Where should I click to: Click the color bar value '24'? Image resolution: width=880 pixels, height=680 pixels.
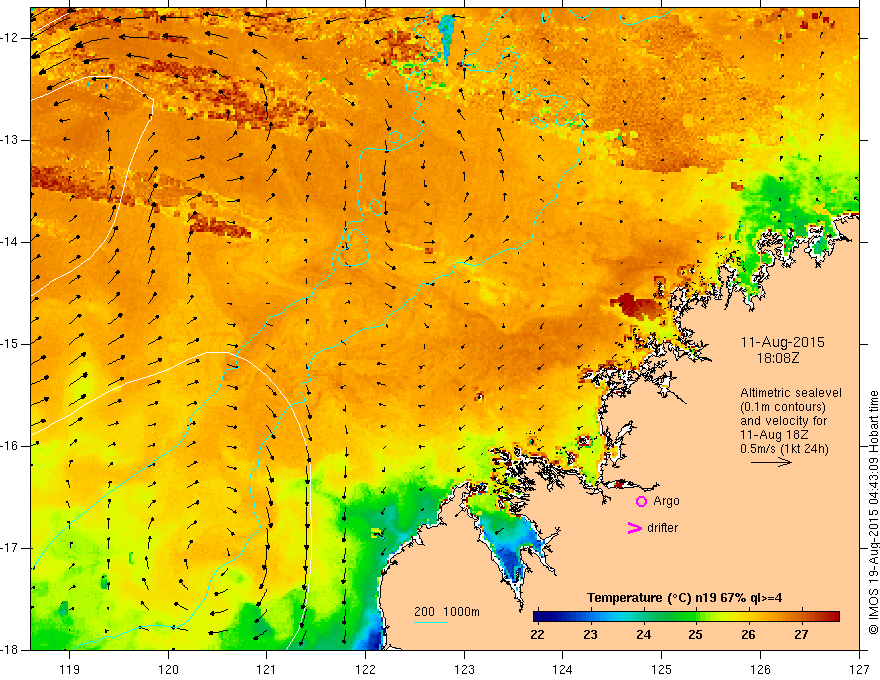643,635
